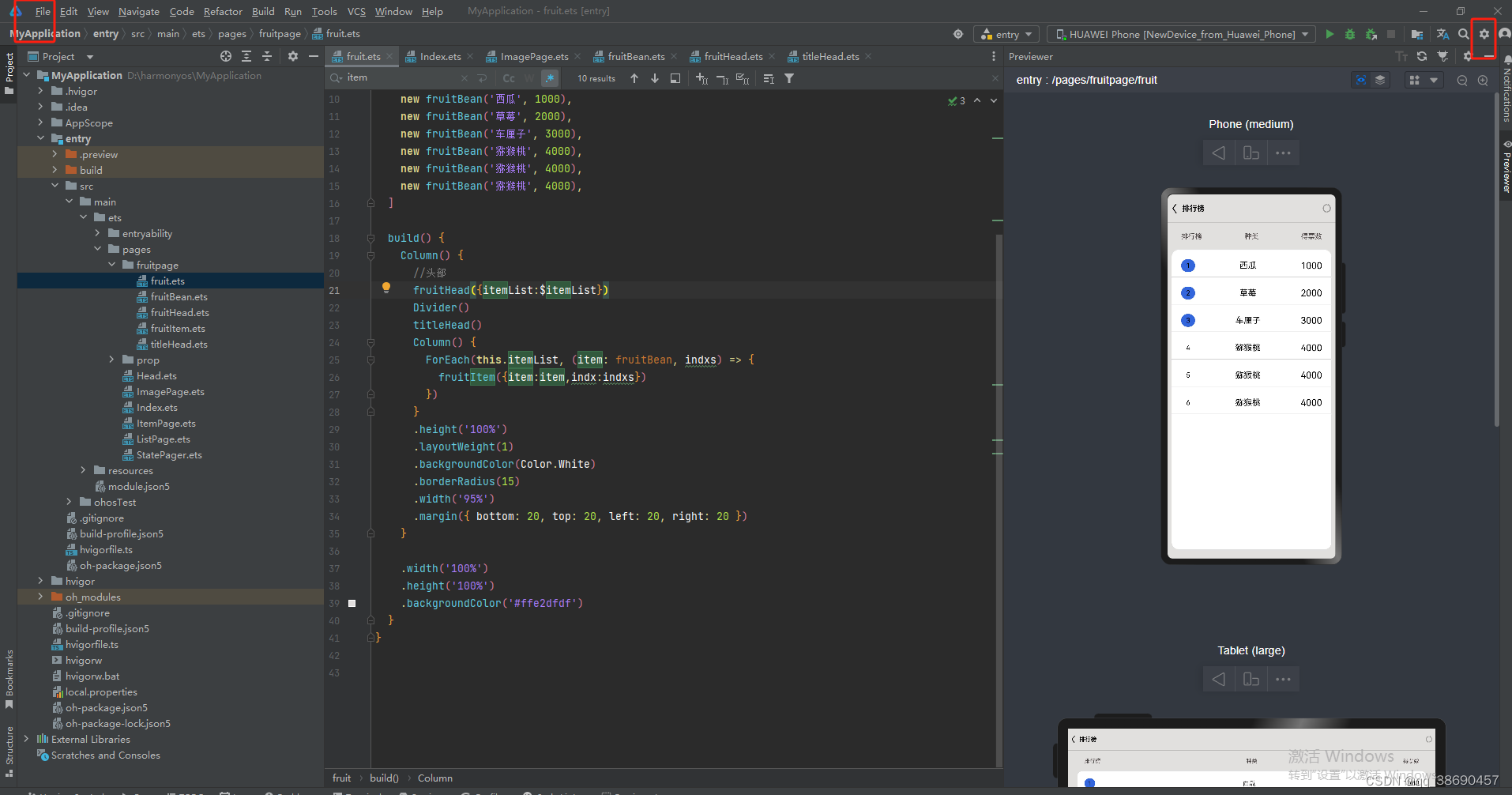The width and height of the screenshot is (1512, 795).
Task: Select all occurrences icon in find bar
Action: (x=743, y=78)
